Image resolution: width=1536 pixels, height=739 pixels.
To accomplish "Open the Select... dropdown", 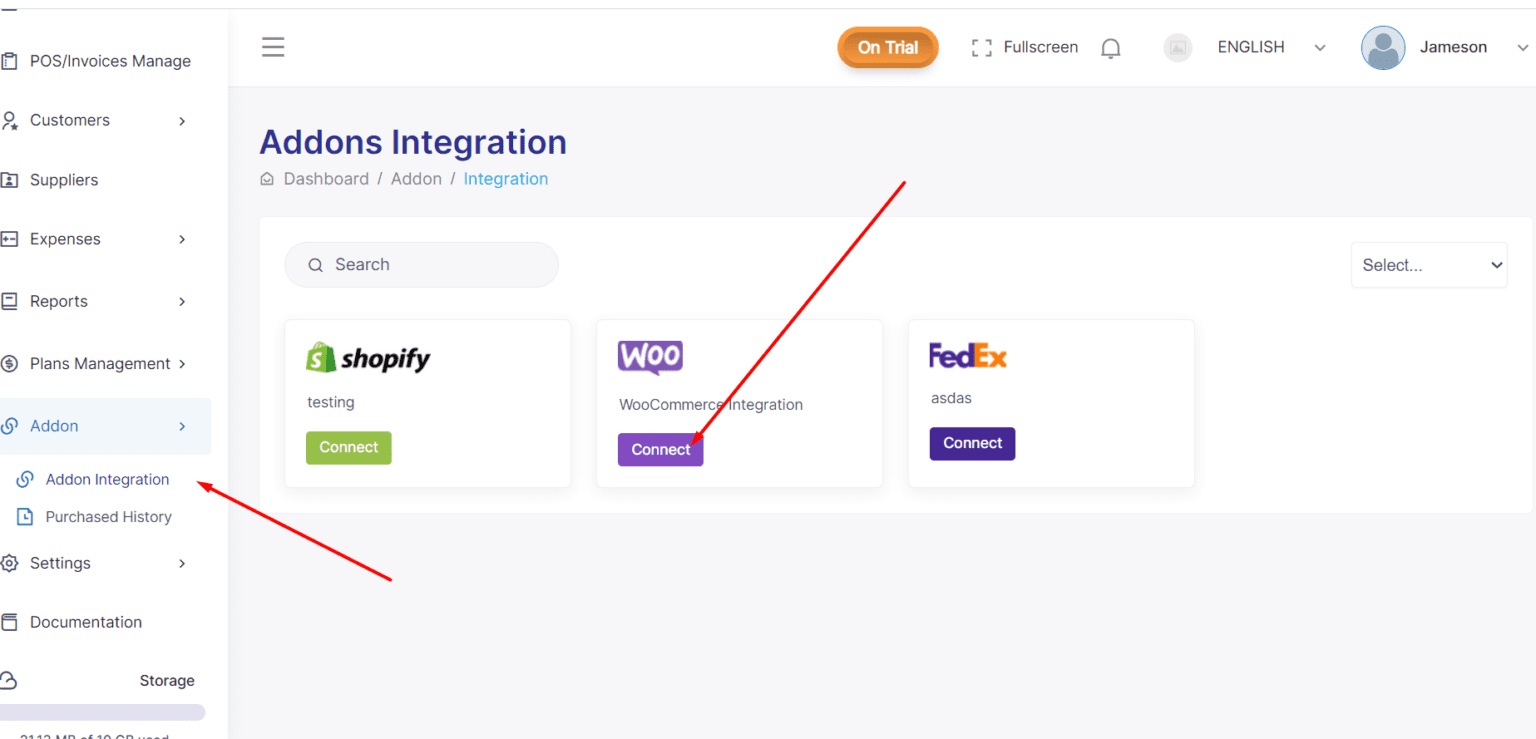I will pos(1429,265).
